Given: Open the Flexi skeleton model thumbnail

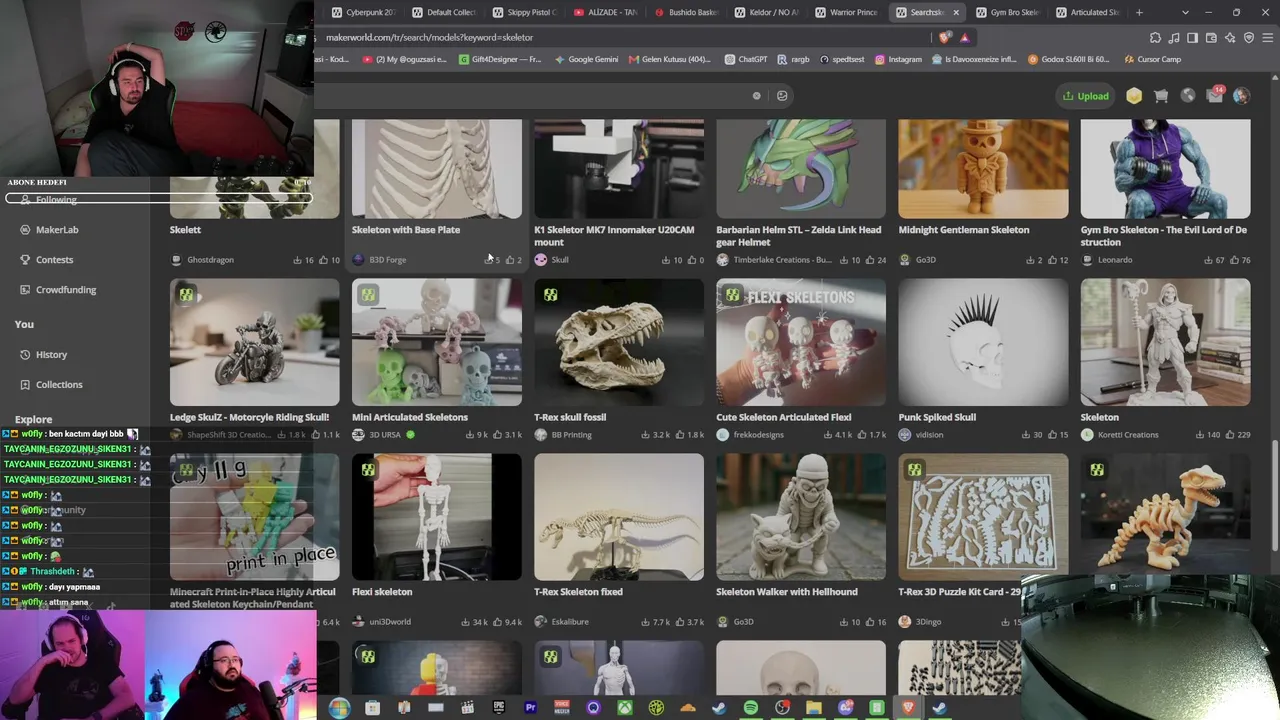Looking at the screenshot, I should [437, 517].
